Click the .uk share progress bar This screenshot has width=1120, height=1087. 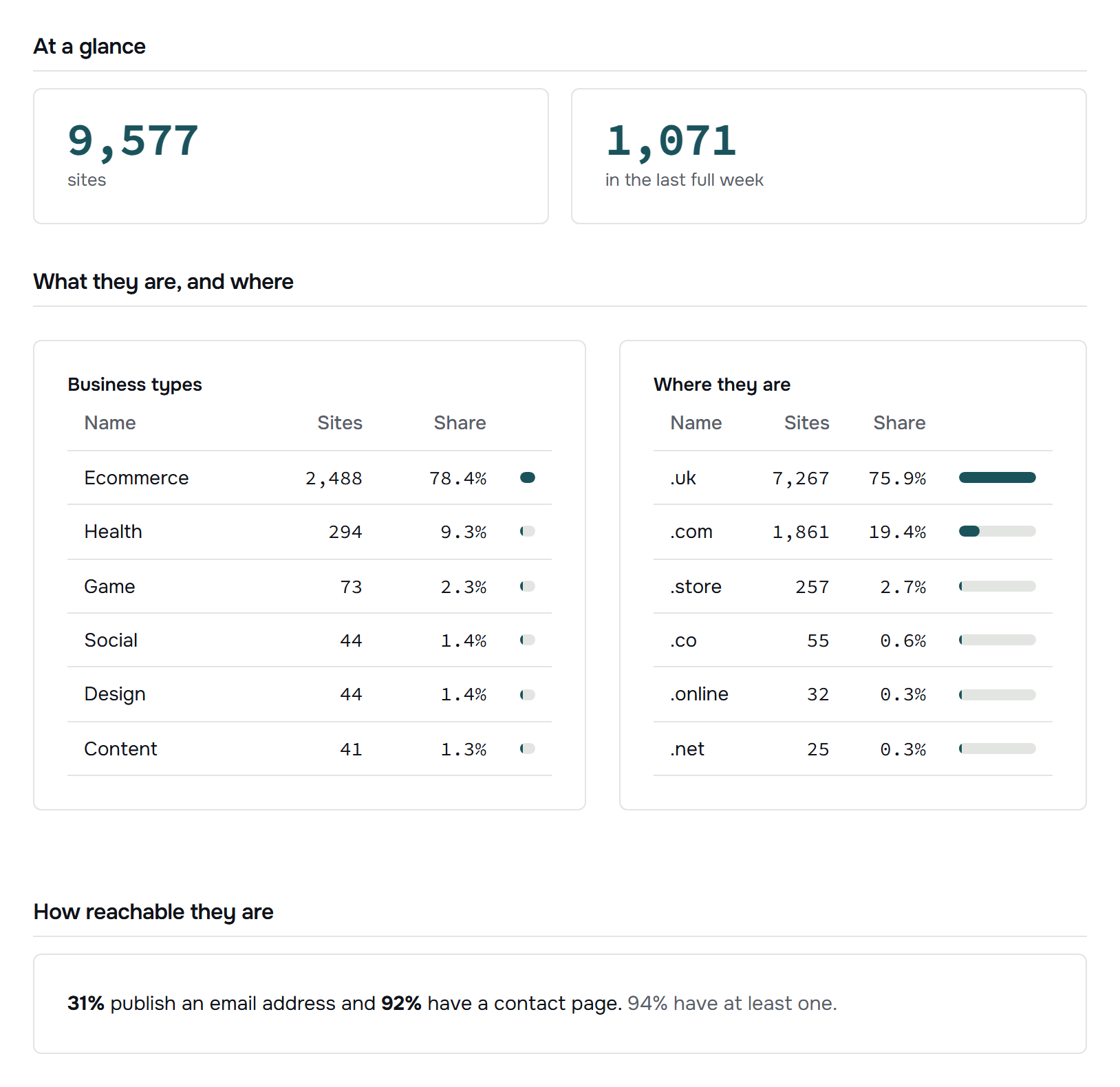click(998, 477)
